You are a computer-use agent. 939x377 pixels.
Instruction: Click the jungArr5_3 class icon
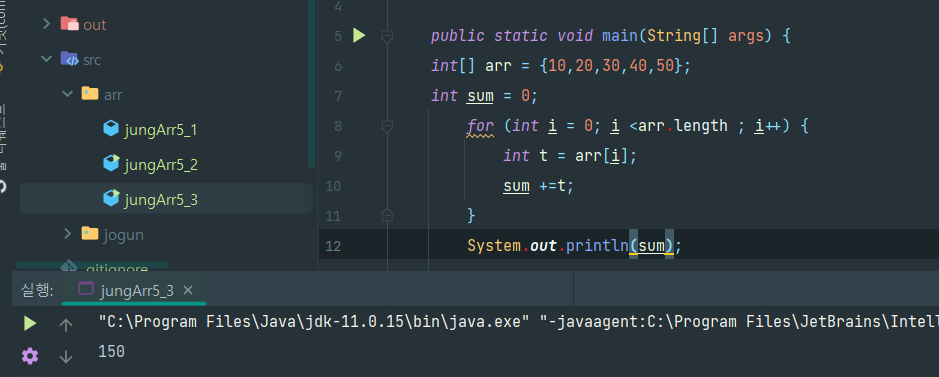pos(111,197)
